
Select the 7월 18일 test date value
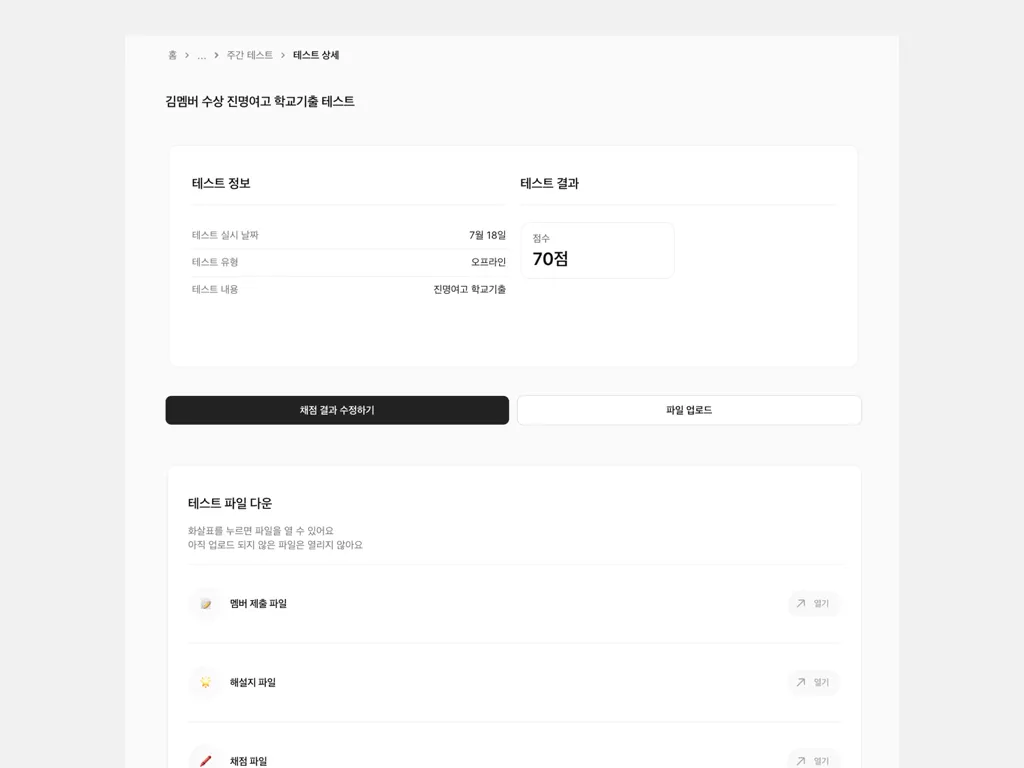pyautogui.click(x=487, y=235)
